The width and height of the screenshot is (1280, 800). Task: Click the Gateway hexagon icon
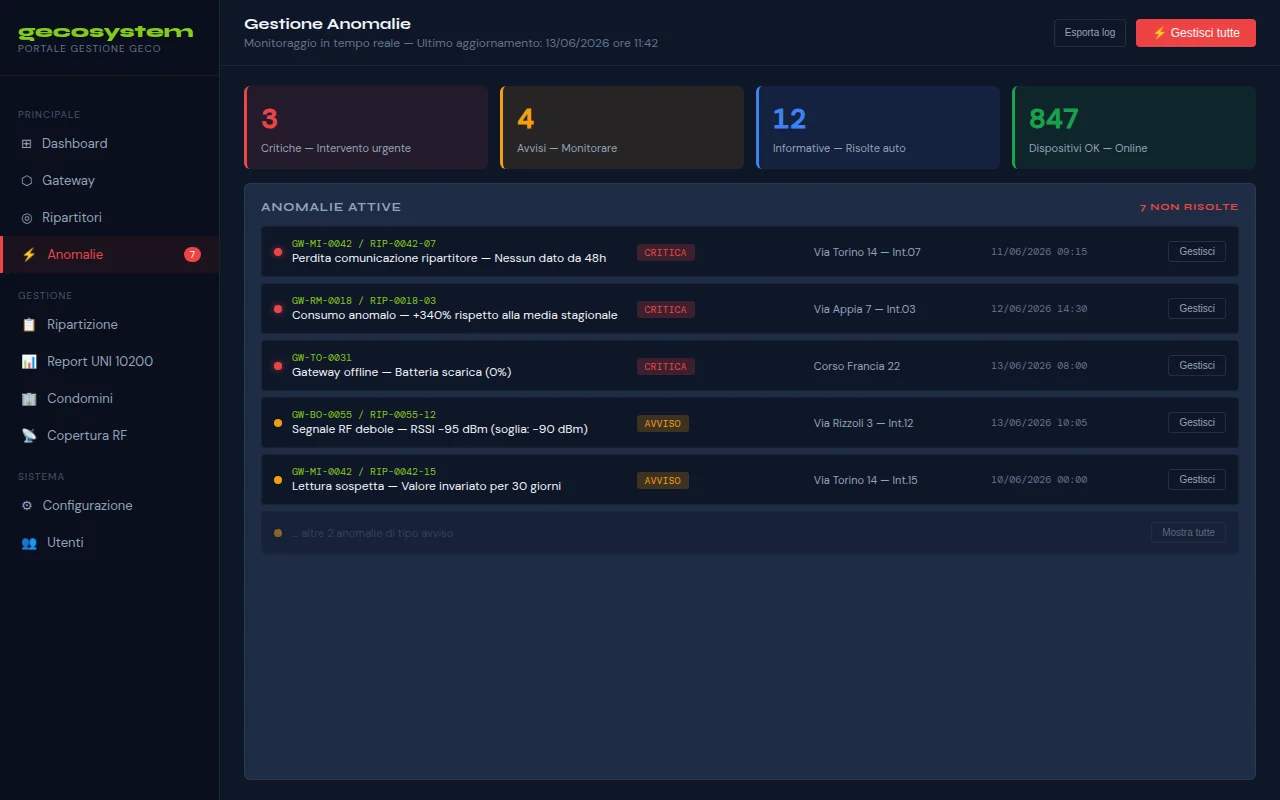27,181
